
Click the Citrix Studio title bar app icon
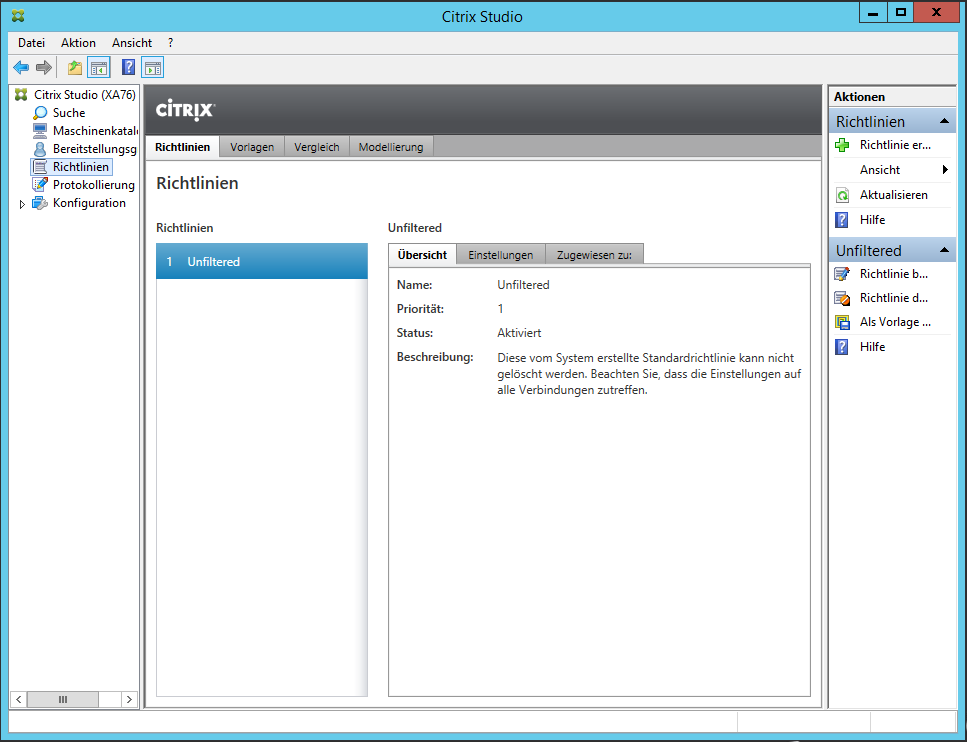pyautogui.click(x=19, y=16)
